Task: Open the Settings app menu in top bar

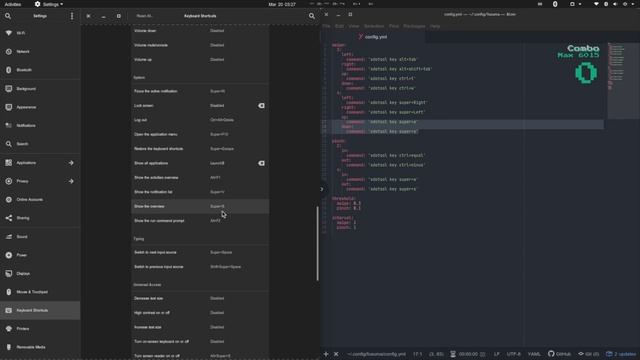Action: (x=49, y=4)
